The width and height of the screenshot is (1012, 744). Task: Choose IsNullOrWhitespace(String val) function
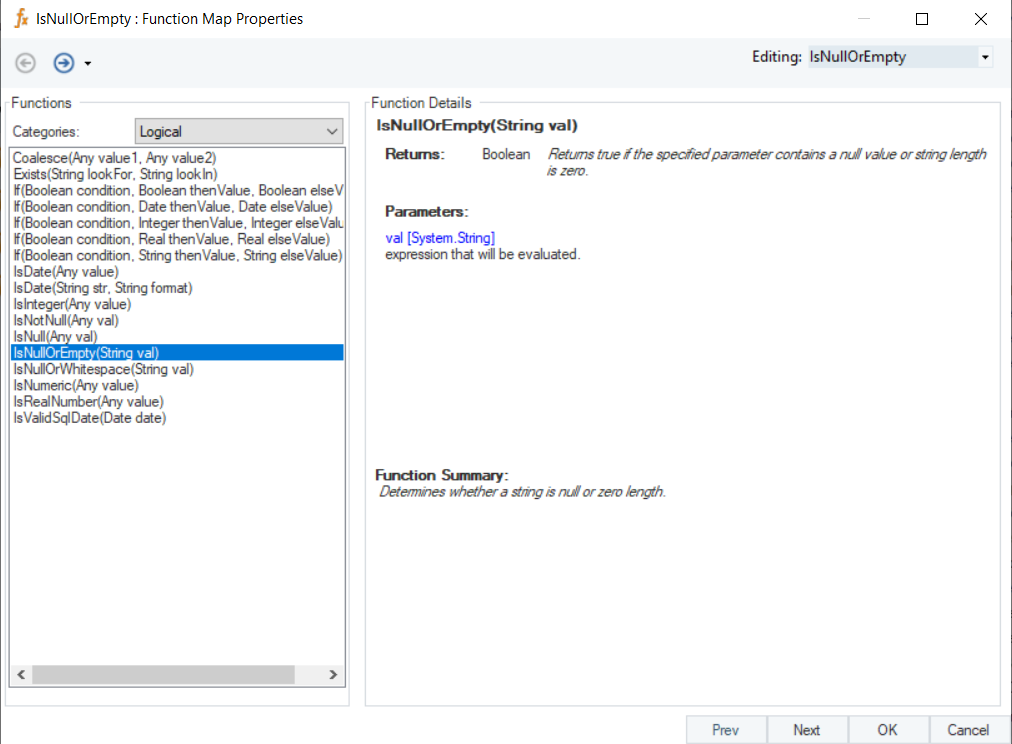103,369
